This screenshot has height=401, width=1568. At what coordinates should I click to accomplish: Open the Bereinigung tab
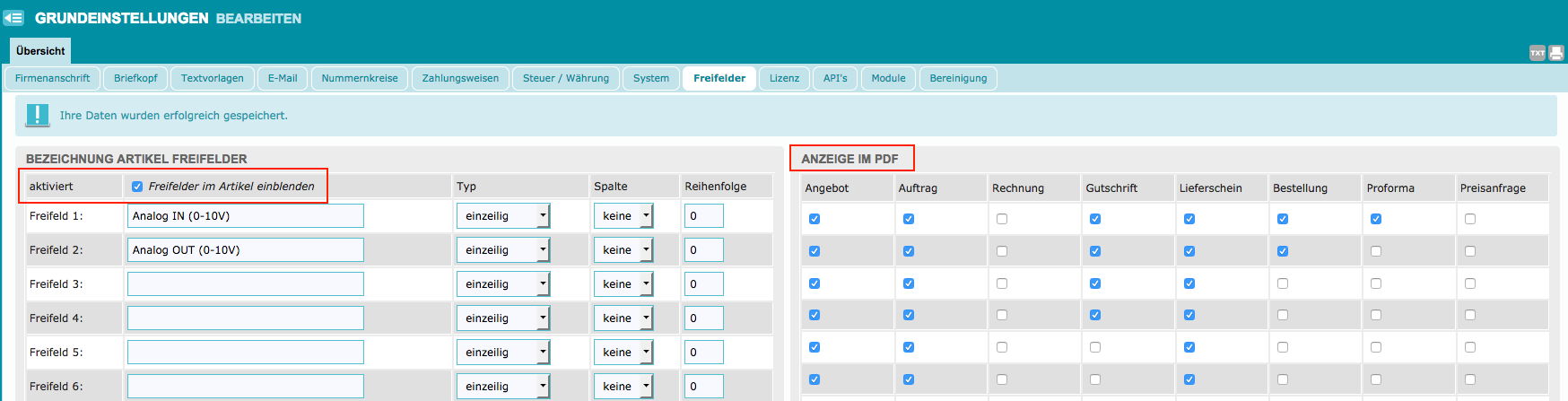[958, 78]
